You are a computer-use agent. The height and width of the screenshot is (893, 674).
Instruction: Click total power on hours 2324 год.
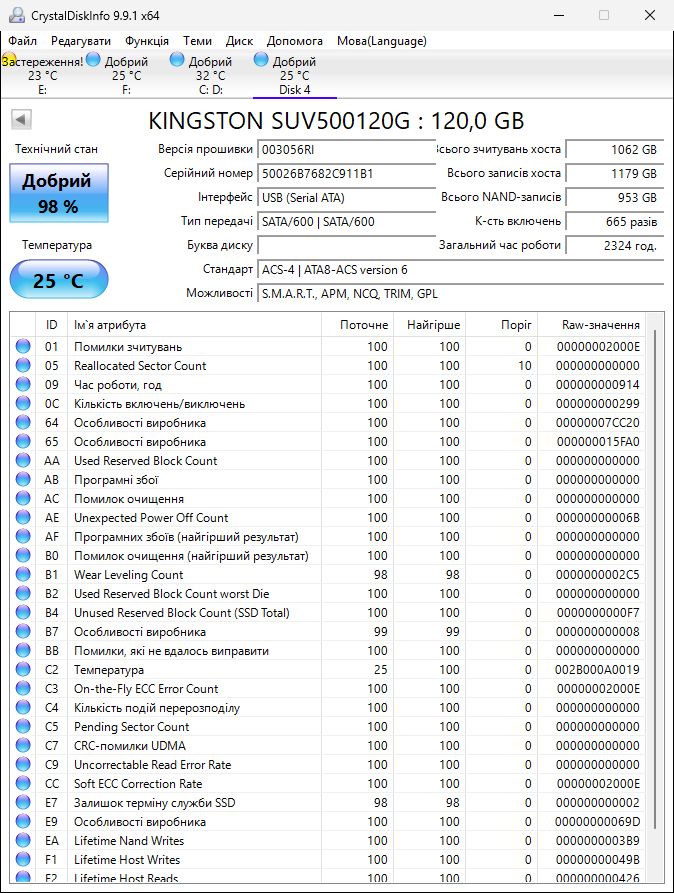click(615, 246)
